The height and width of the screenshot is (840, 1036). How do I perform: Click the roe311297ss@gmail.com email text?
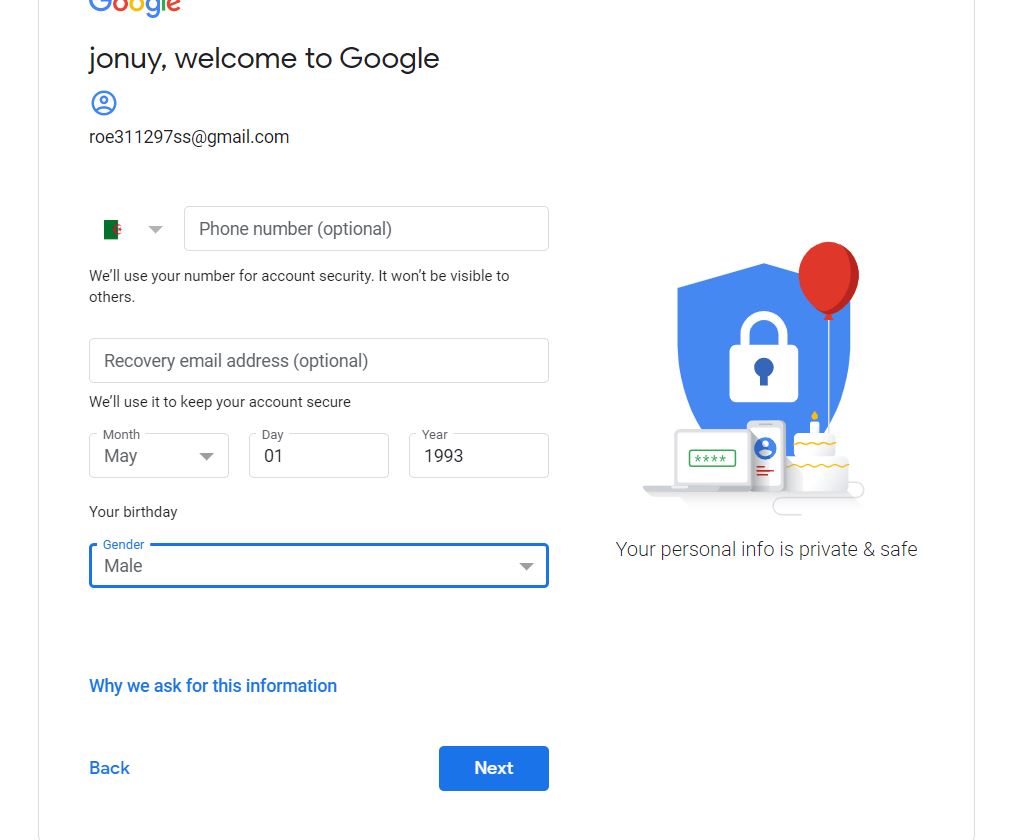189,137
